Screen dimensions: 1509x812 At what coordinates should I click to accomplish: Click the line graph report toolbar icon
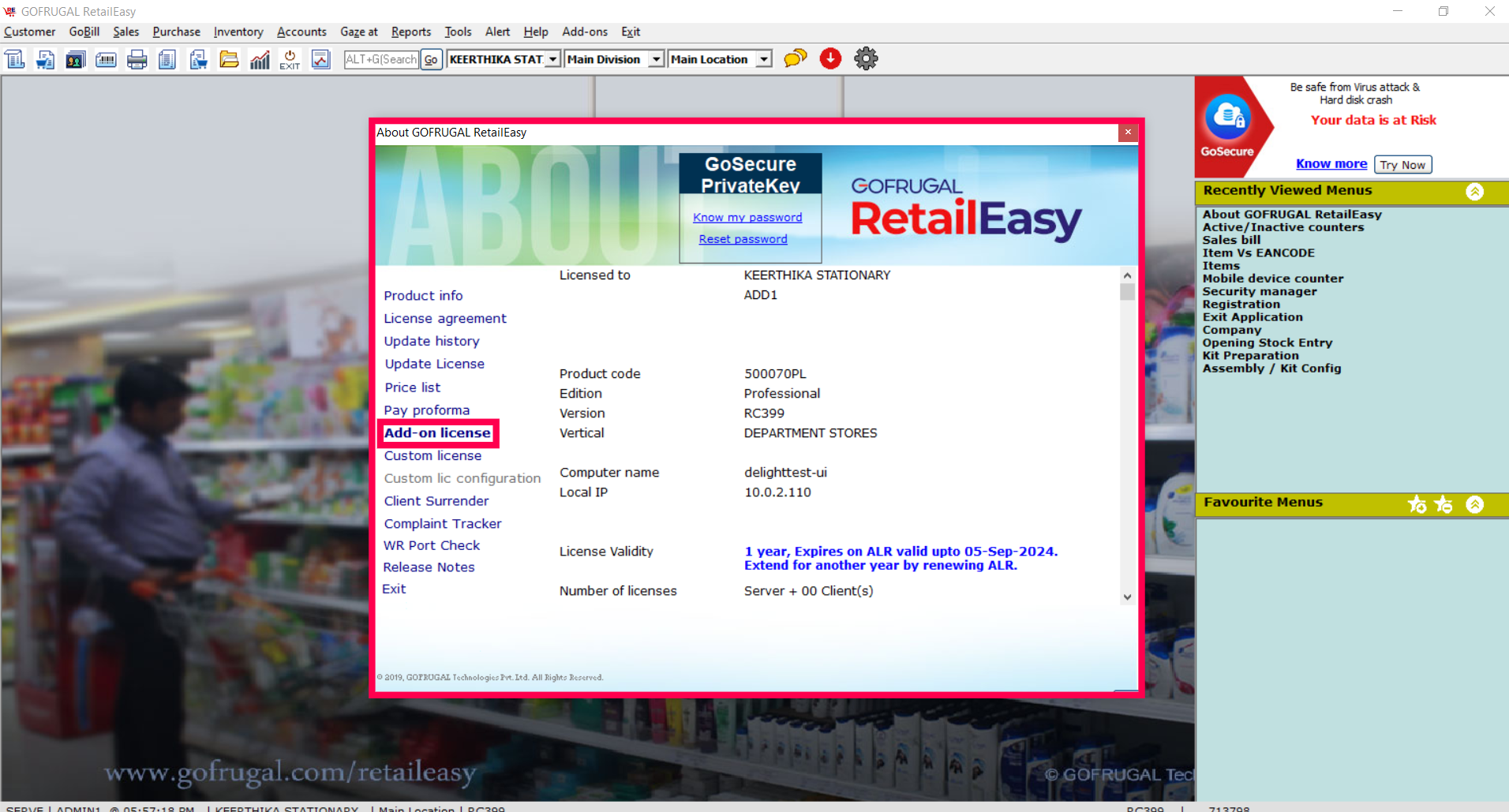click(x=320, y=59)
